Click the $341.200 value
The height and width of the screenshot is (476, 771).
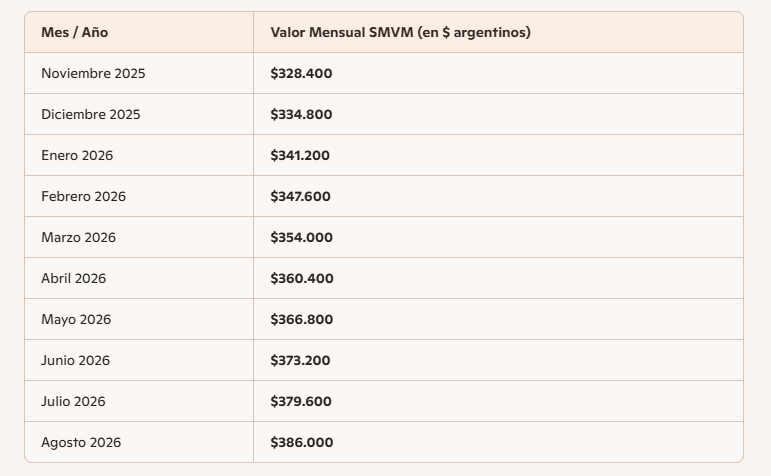[x=300, y=156]
